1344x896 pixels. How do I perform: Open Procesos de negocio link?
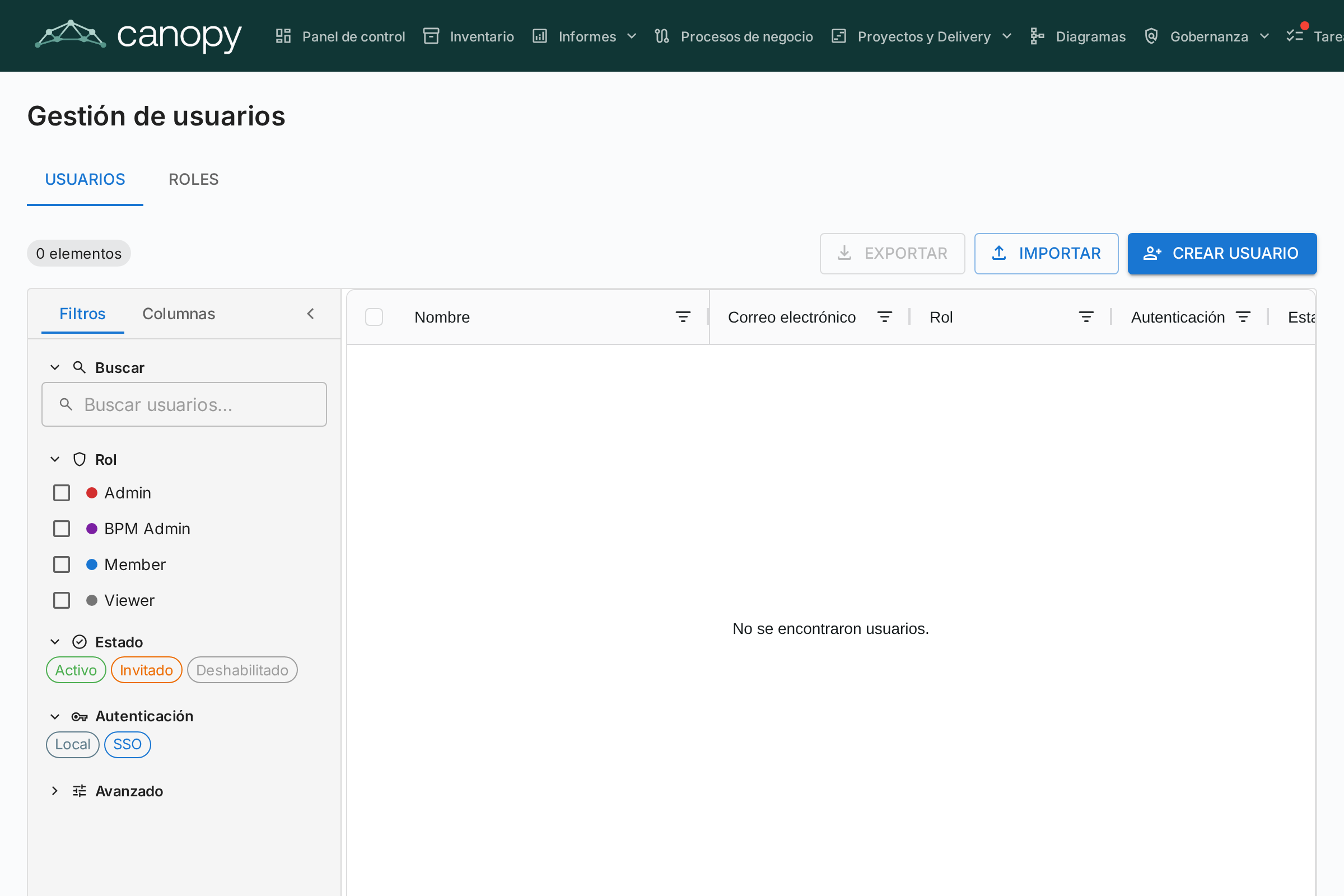pos(734,36)
